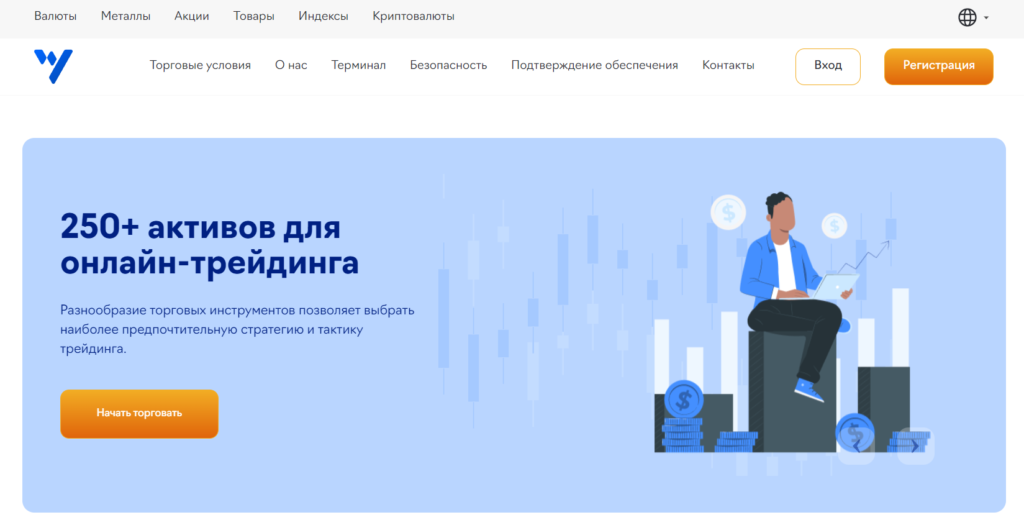Open the Криптовалюты section
Image resolution: width=1024 pixels, height=525 pixels.
tap(413, 16)
